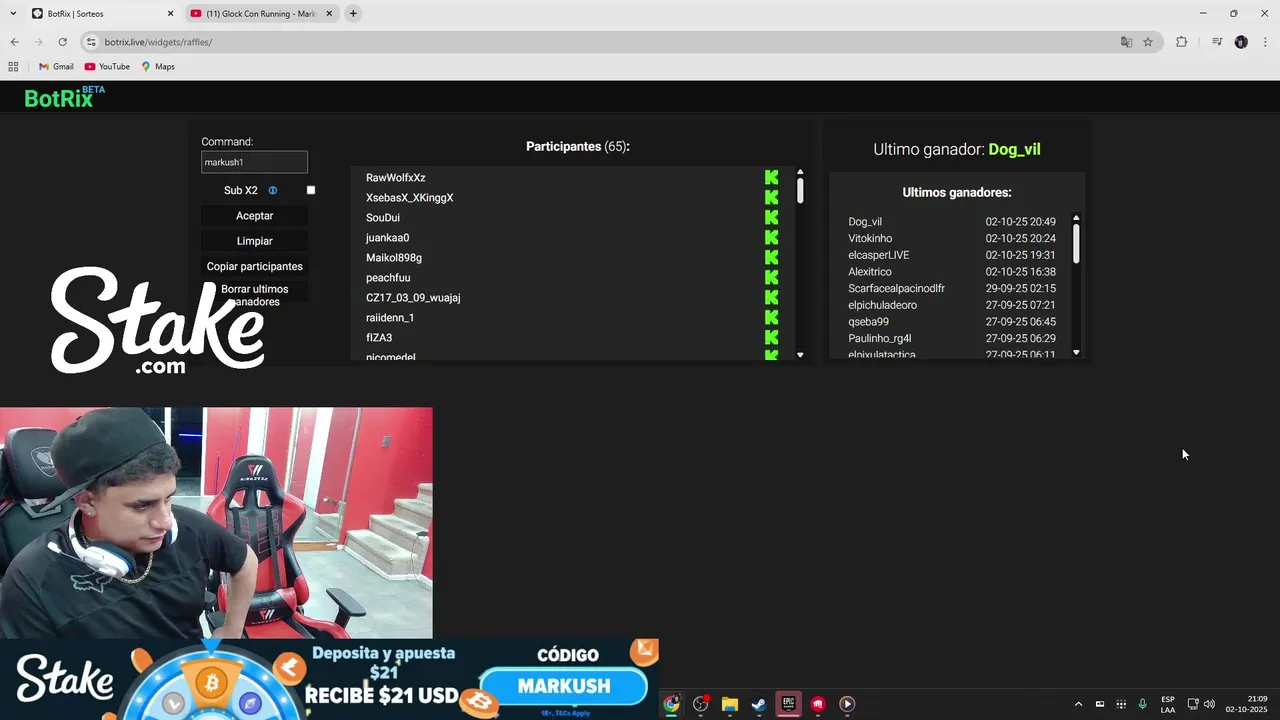Click the BotRix logo in the header

pyautogui.click(x=64, y=97)
